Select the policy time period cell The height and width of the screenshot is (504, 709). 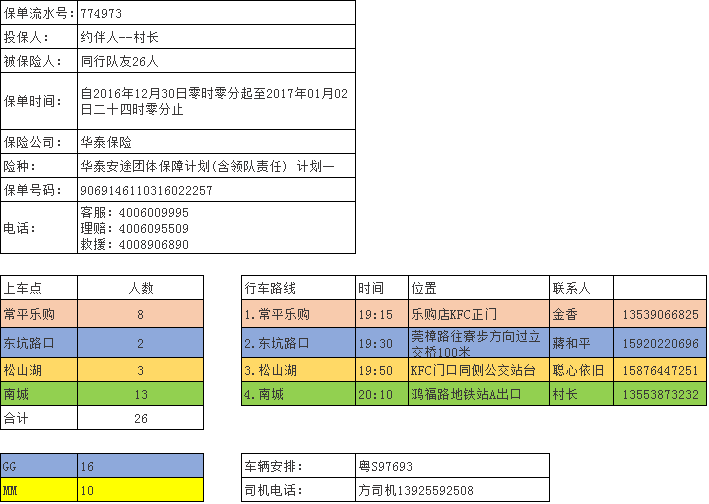point(215,101)
